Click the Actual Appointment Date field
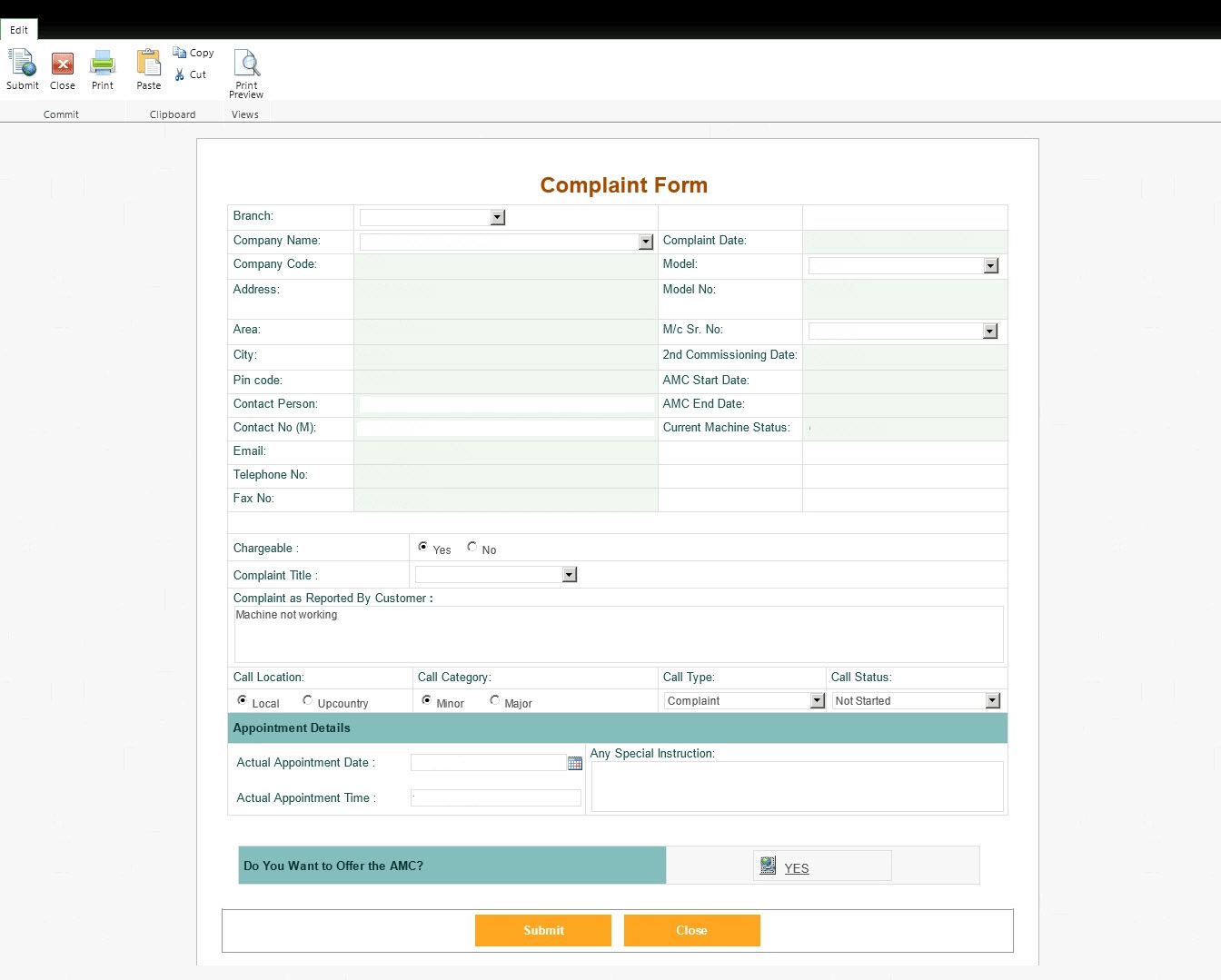This screenshot has height=980, width=1221. click(x=489, y=763)
